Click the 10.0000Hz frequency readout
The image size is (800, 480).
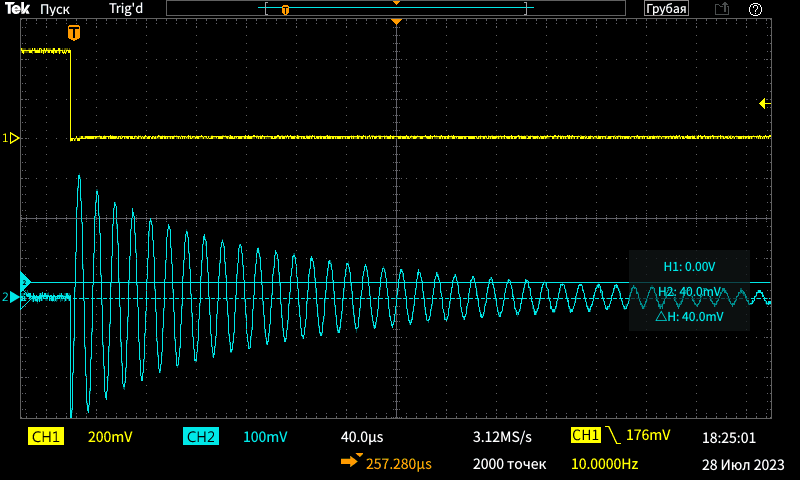tap(605, 464)
